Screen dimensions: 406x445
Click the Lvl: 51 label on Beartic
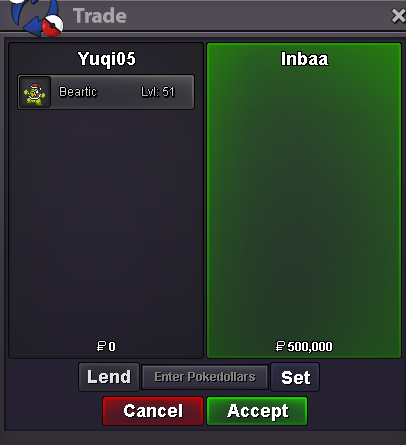(158, 92)
